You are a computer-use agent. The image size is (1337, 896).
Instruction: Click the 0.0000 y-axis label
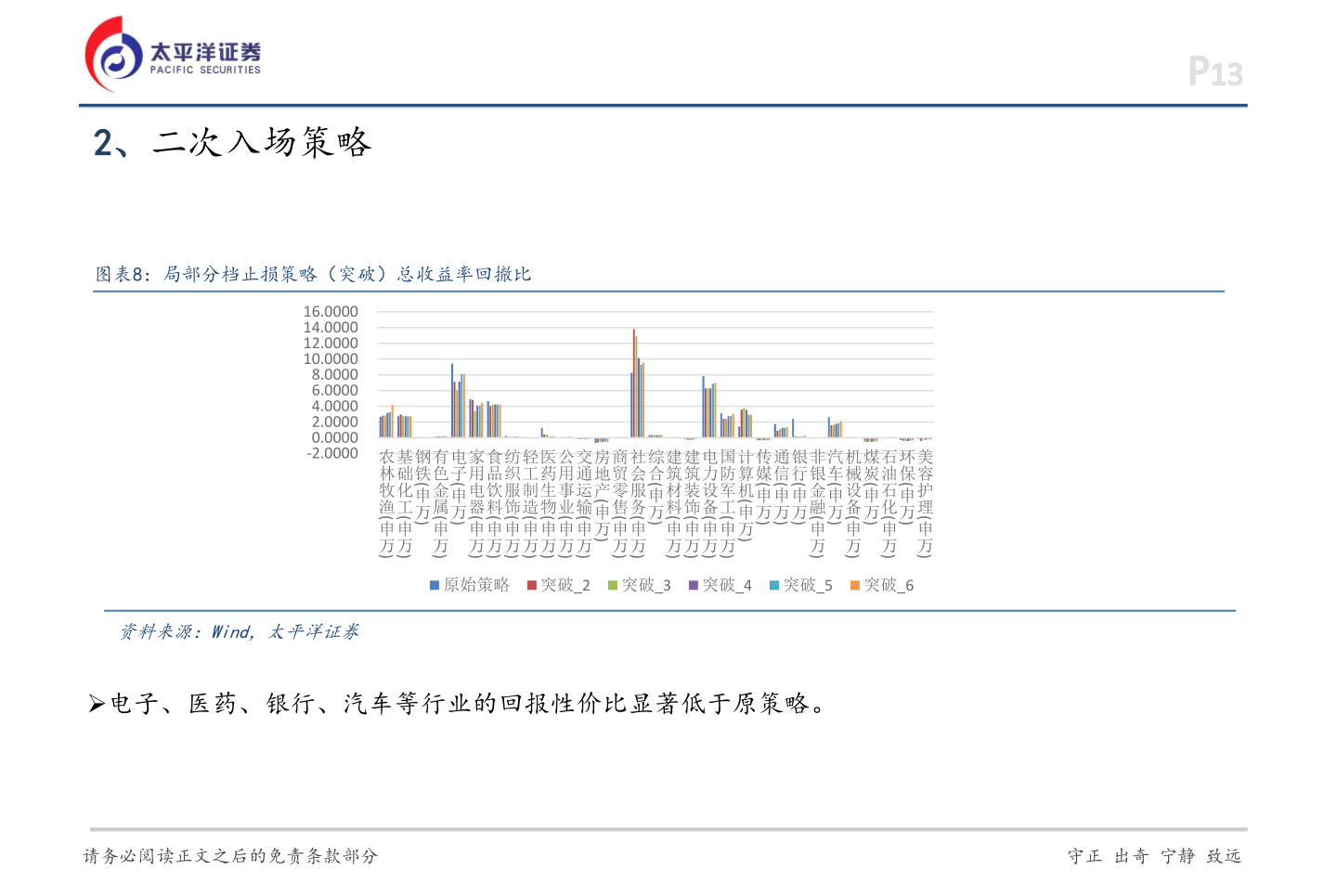[334, 438]
